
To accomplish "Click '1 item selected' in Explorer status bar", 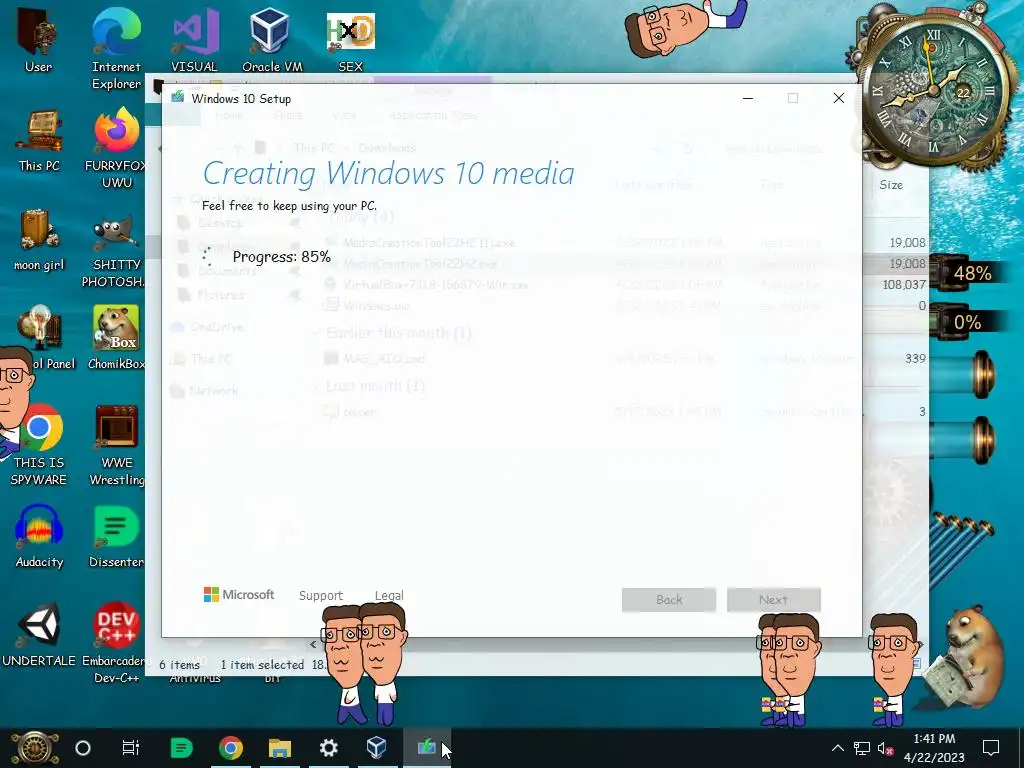I will [262, 665].
